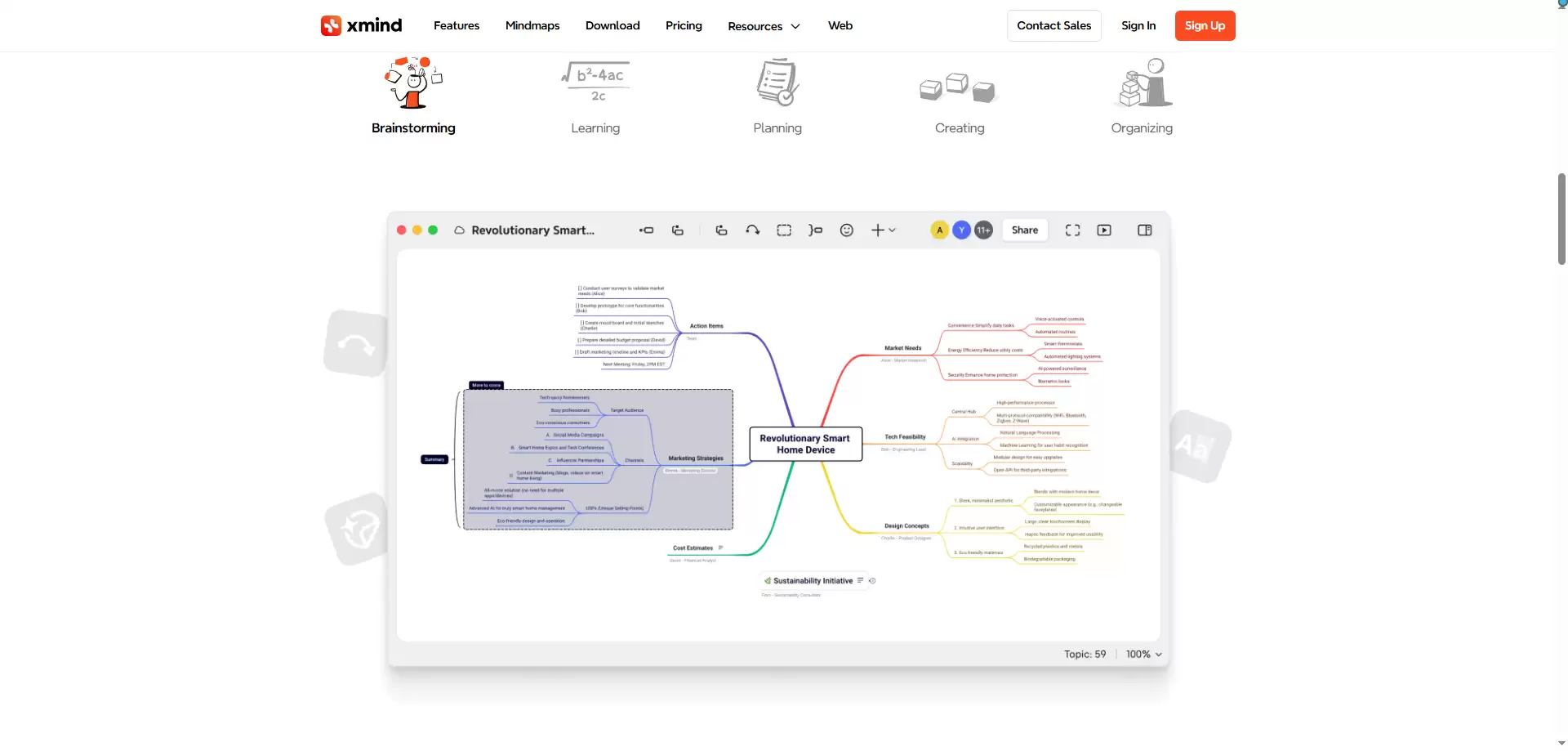Open the Download menu item
Screen dimensions: 1568x751
(612, 25)
